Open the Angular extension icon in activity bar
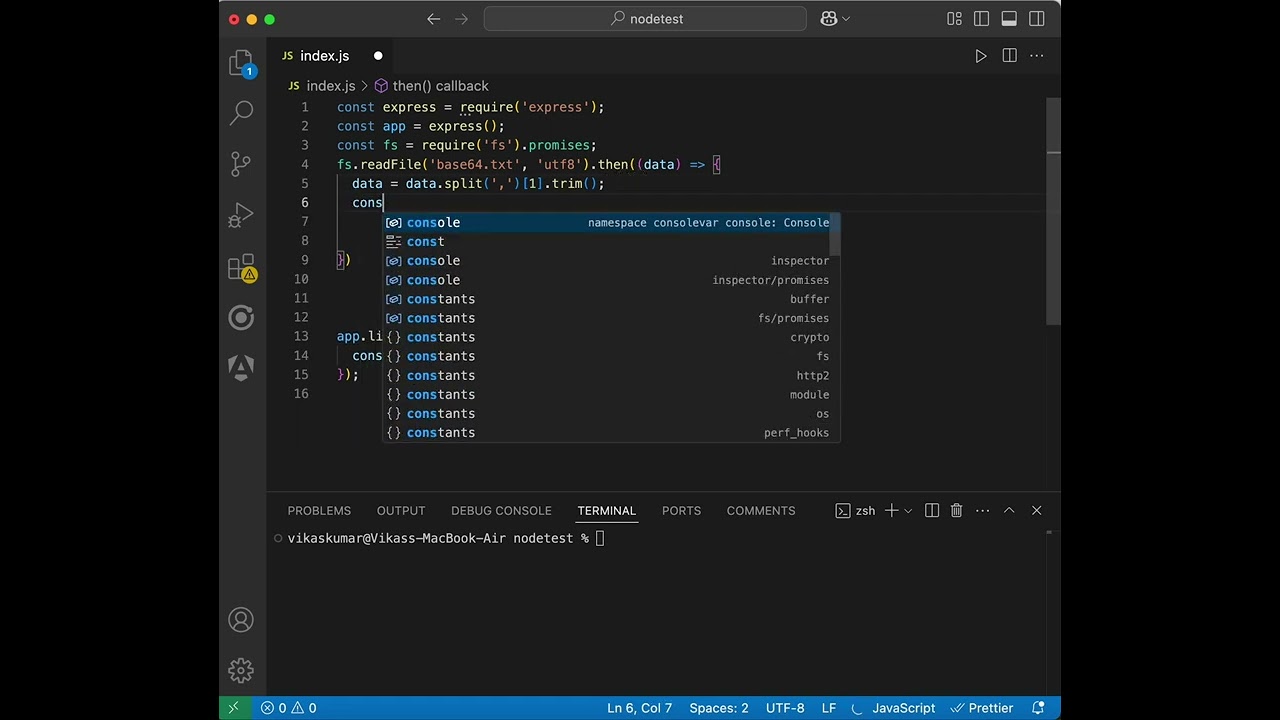The height and width of the screenshot is (720, 1280). 241,368
